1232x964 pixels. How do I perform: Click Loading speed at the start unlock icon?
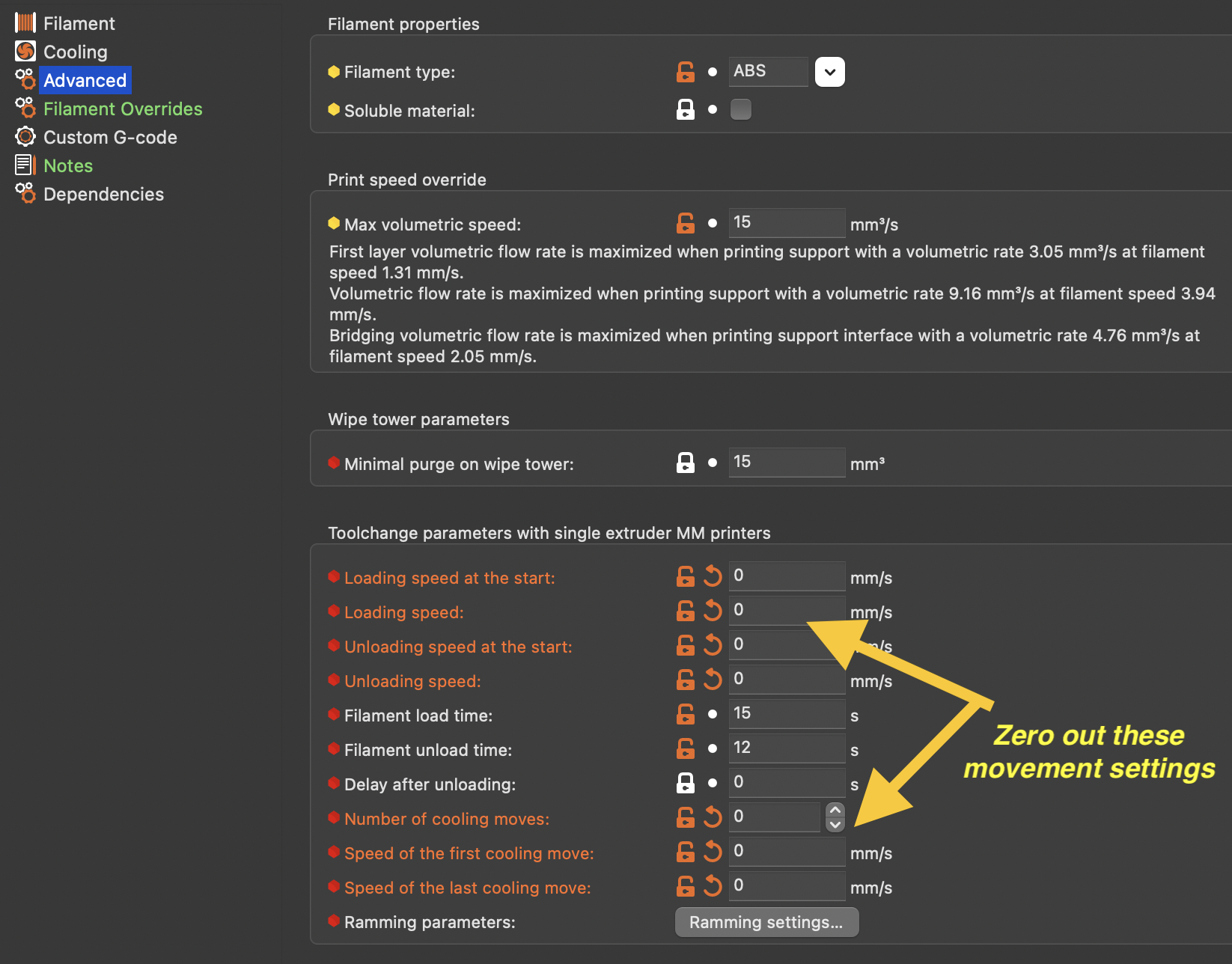[686, 576]
